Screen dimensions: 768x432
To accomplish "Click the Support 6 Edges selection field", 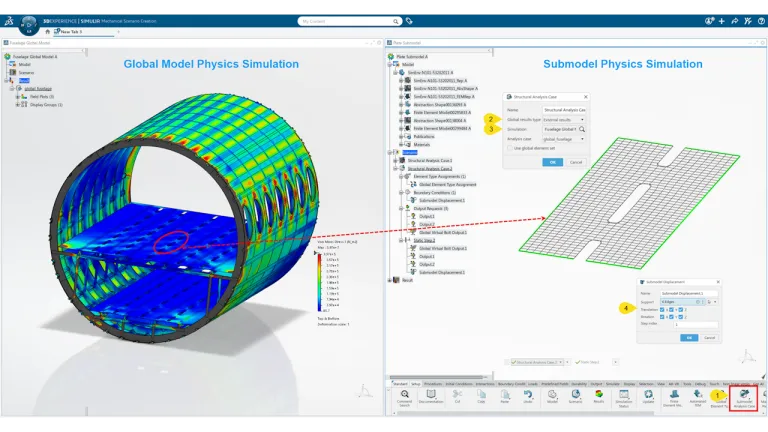I will point(682,302).
